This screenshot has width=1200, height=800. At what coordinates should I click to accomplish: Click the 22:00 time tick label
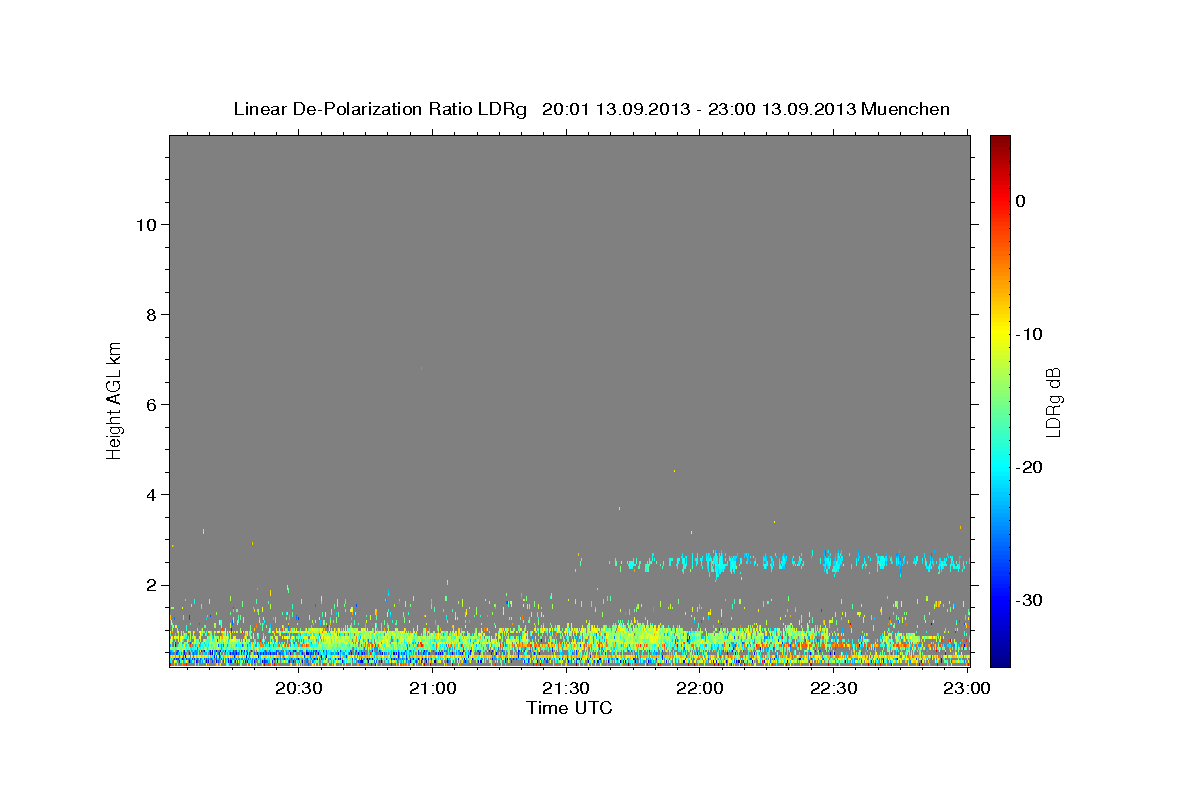click(700, 688)
